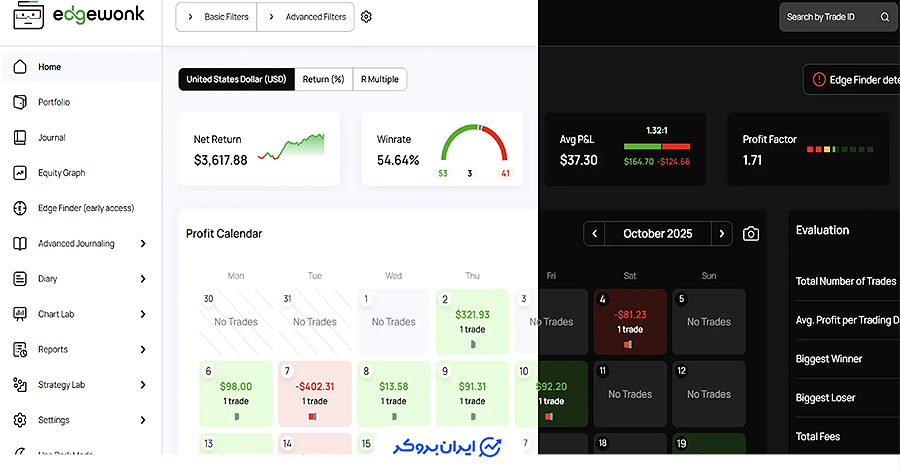Click the Profit Factor color scale
The height and width of the screenshot is (471, 900).
[x=840, y=149]
